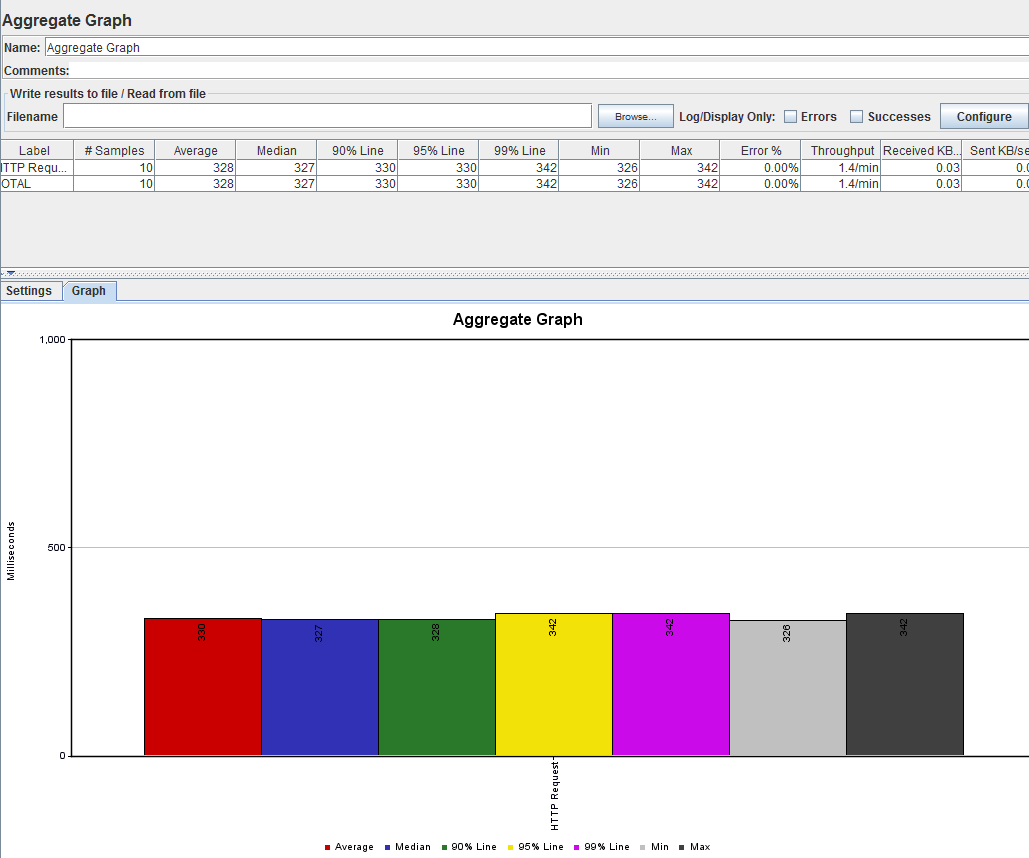Screen dimensions: 1029x858
Task: Select the Graph tab
Action: (89, 291)
